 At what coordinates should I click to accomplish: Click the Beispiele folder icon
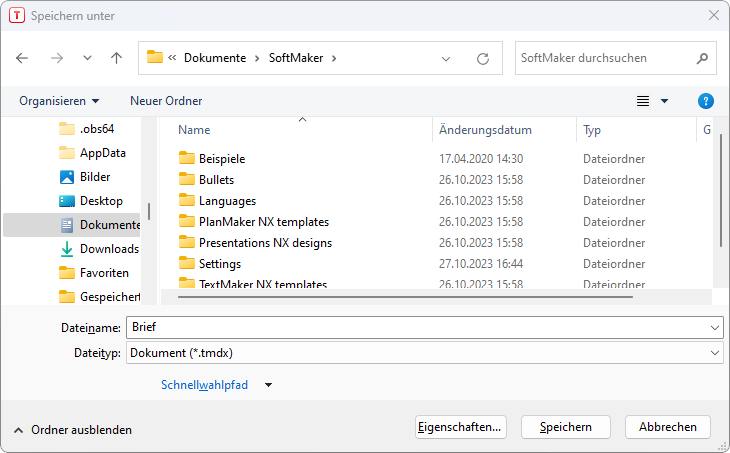click(x=187, y=158)
